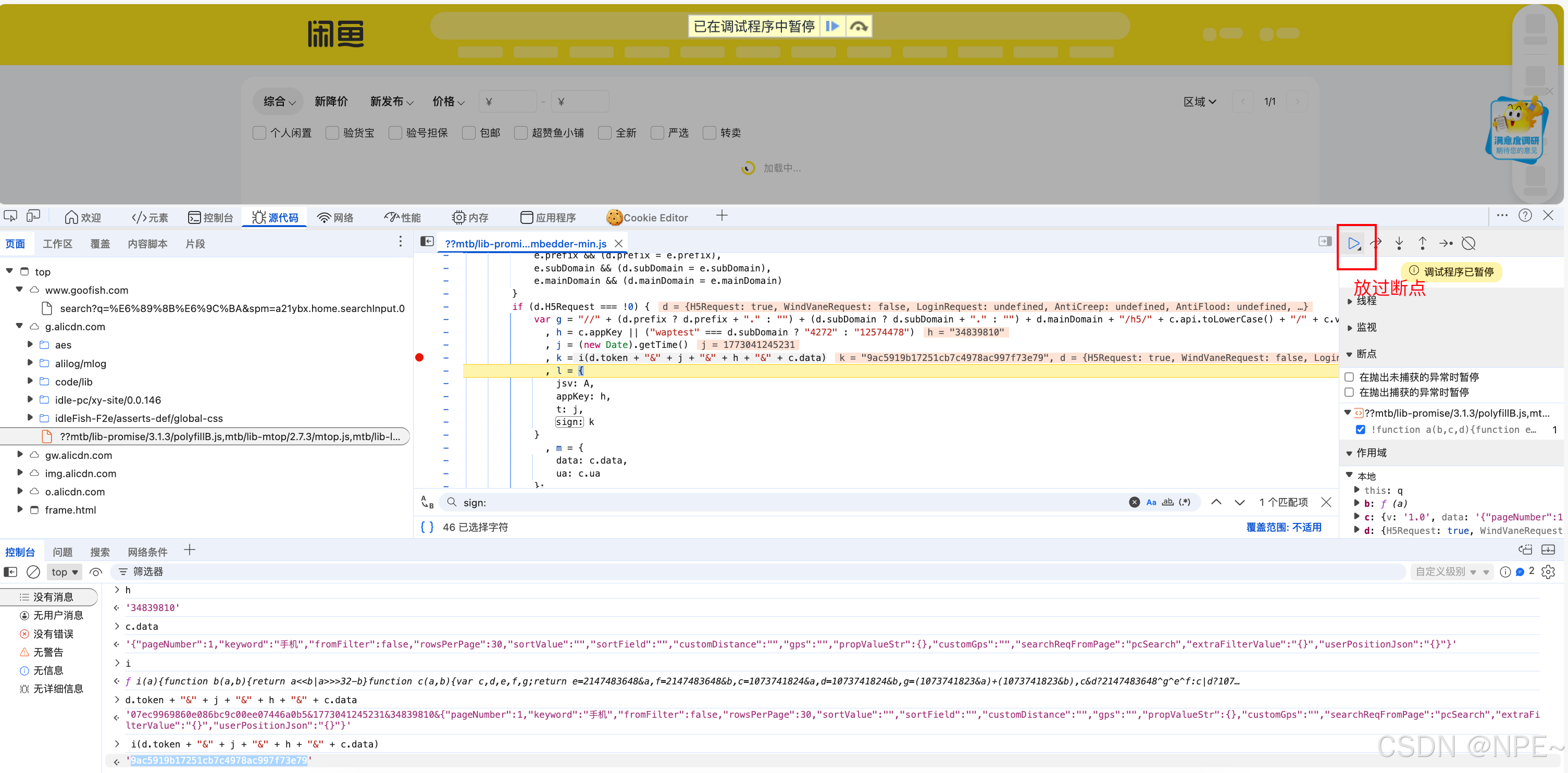Image resolution: width=1568 pixels, height=773 pixels.
Task: Expand the aes folder under g.alicdn.com
Action: click(30, 345)
